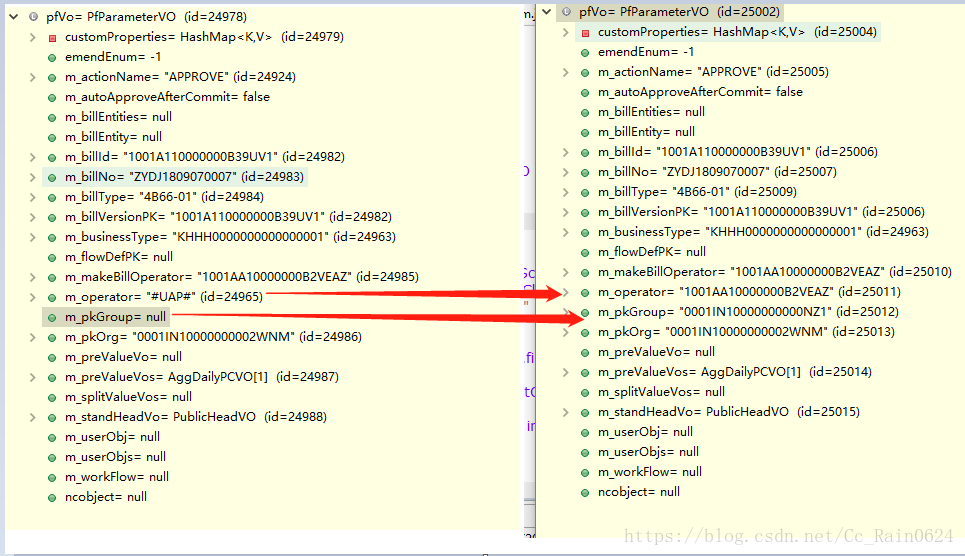The height and width of the screenshot is (556, 965).
Task: Click the green icon beside m_pkGroup= null
Action: [x=52, y=318]
